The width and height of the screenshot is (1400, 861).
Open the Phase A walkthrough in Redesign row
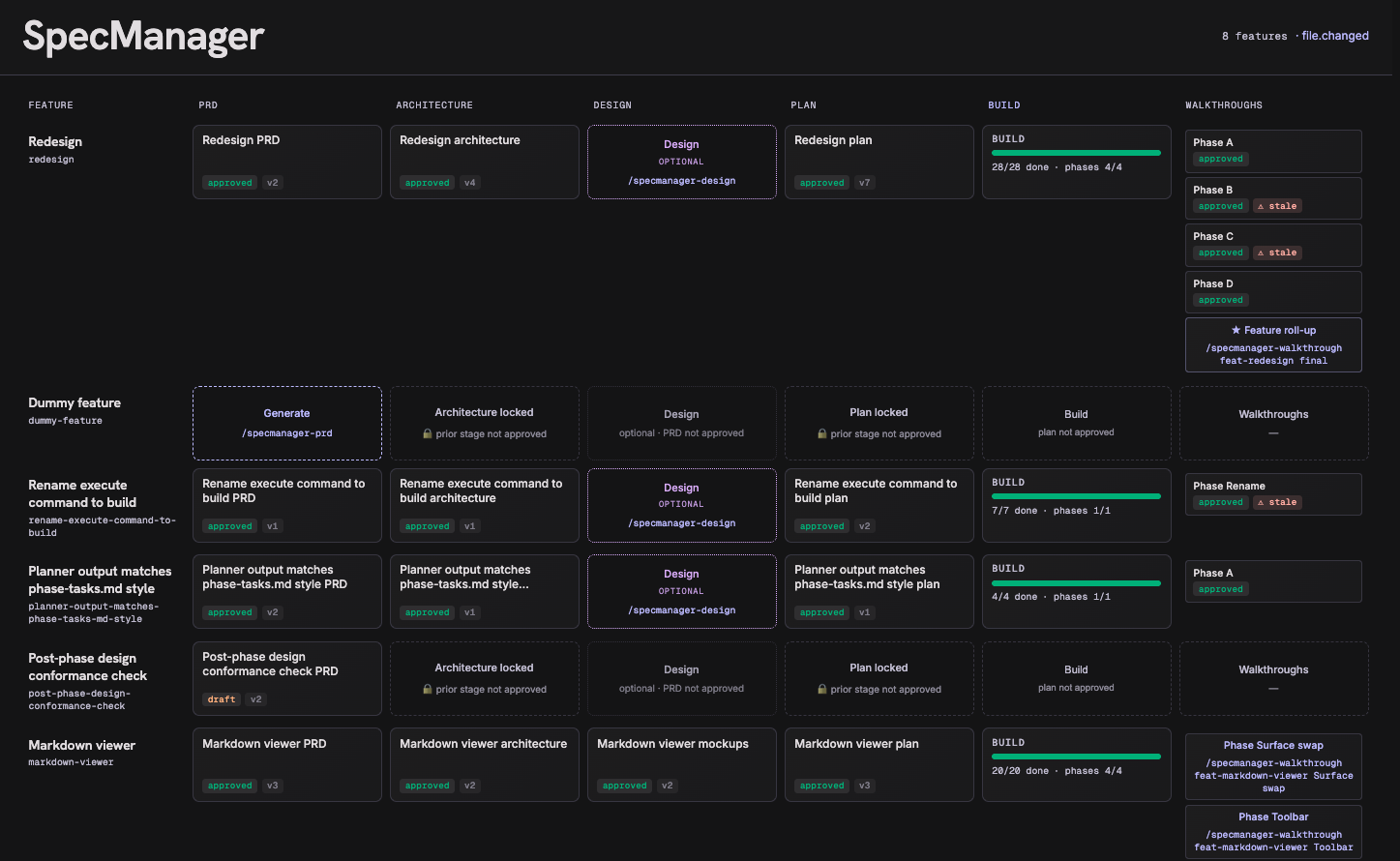[1273, 151]
